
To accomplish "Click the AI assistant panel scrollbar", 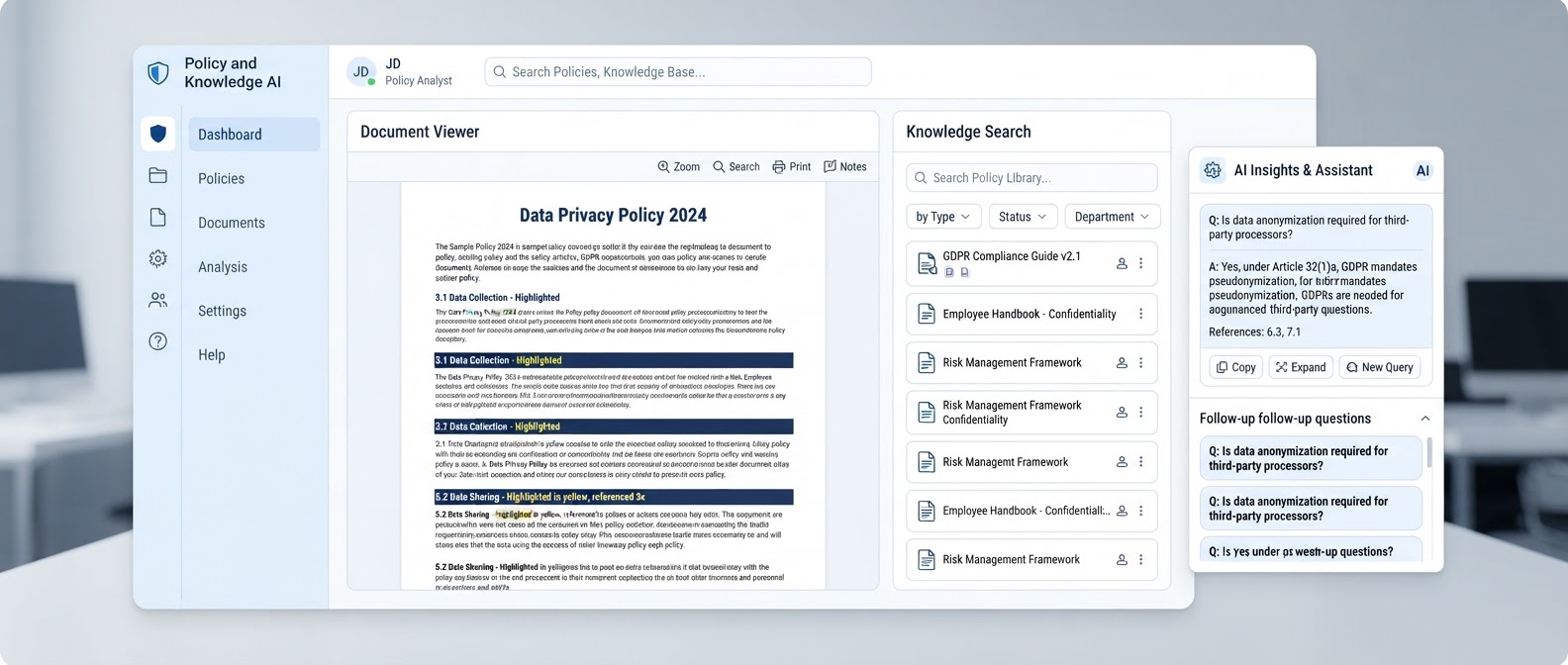I will [1429, 453].
